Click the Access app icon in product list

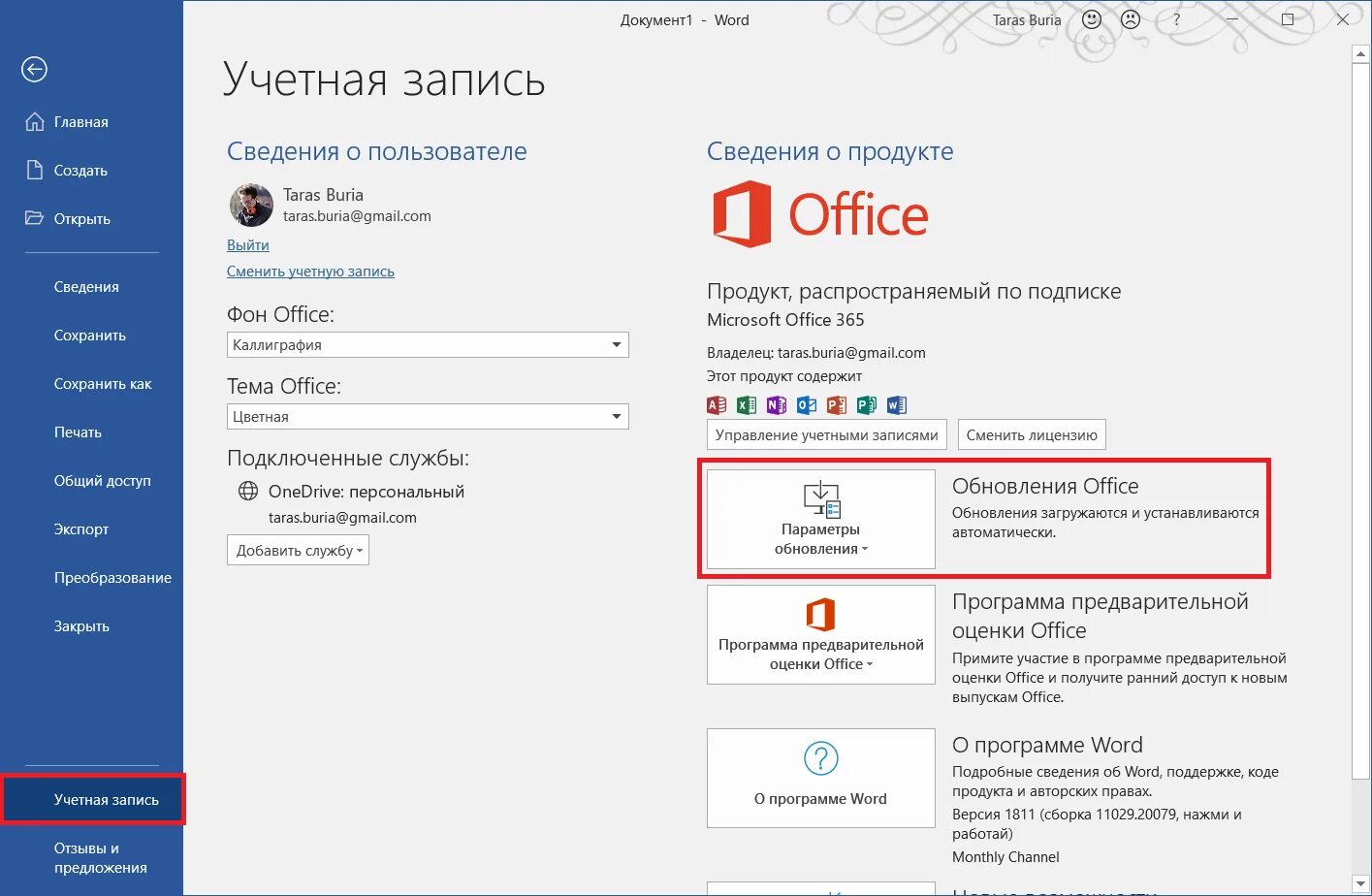pos(717,405)
